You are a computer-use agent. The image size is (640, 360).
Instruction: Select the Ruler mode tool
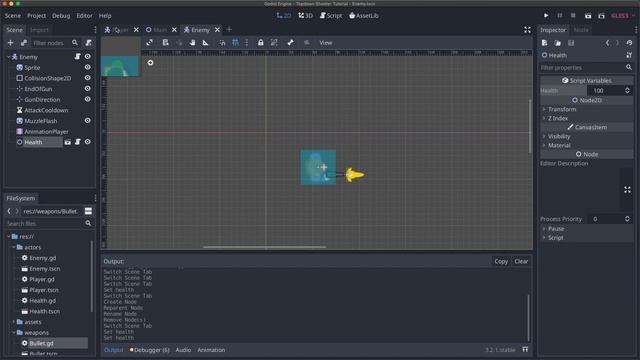[x=205, y=42]
